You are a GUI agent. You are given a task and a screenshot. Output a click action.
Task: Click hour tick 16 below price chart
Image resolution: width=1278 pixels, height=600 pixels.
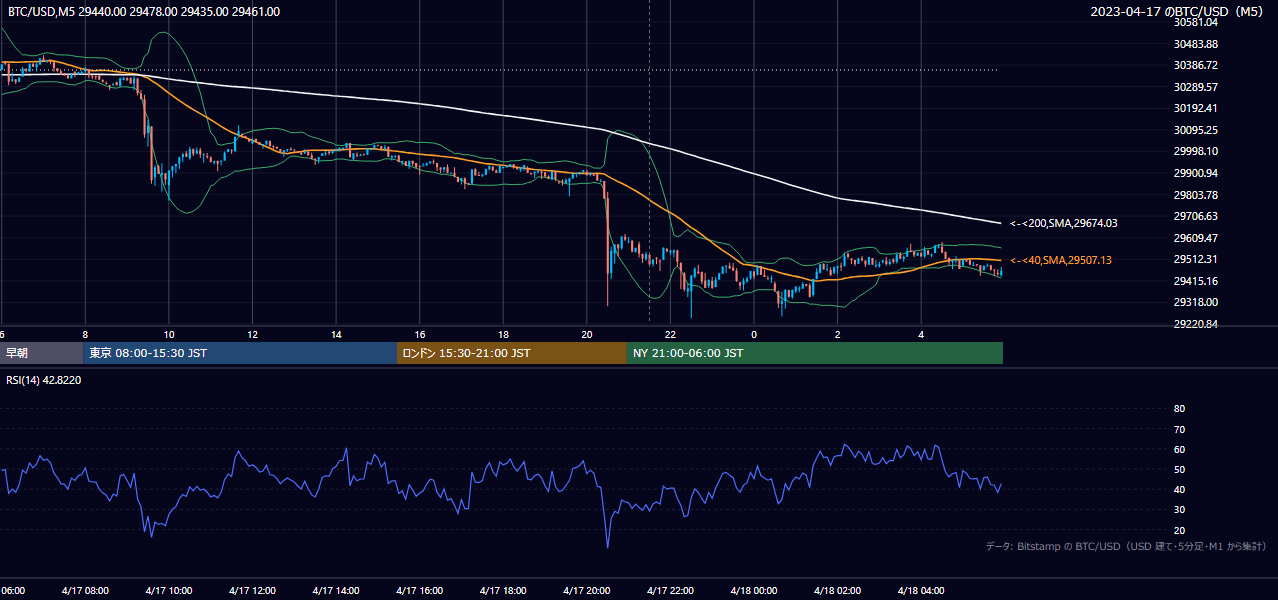coord(420,334)
